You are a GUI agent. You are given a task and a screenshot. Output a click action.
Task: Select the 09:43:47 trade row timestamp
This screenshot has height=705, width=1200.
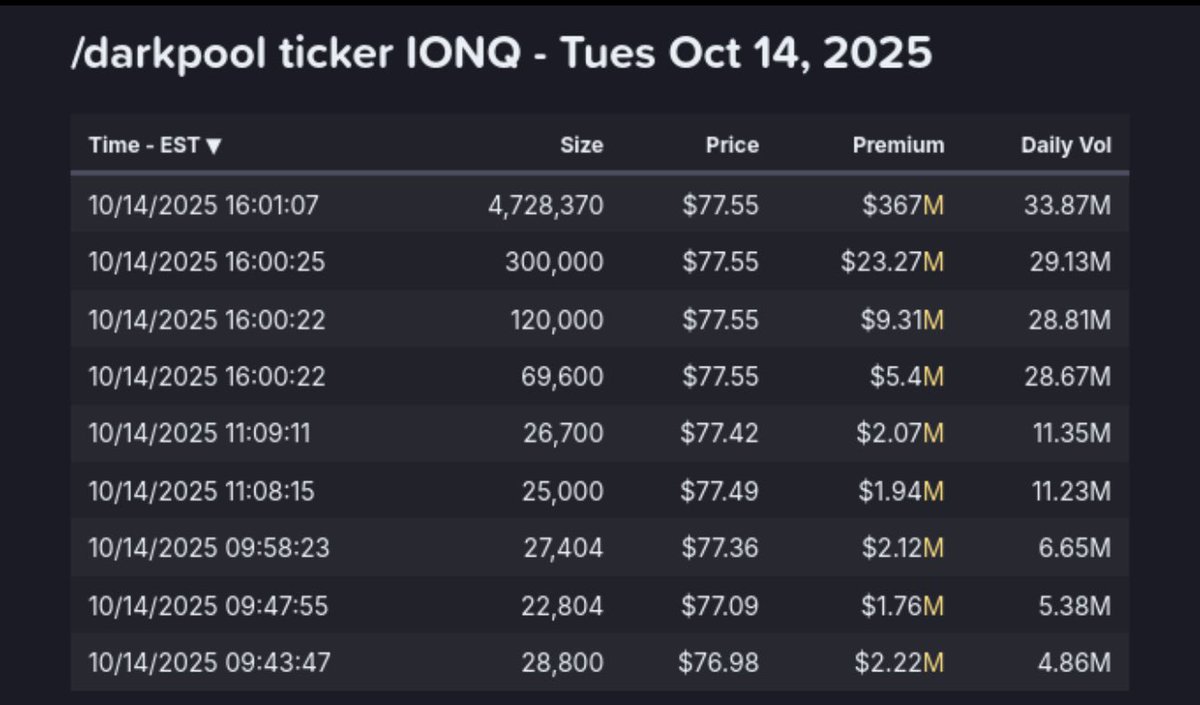click(x=208, y=662)
